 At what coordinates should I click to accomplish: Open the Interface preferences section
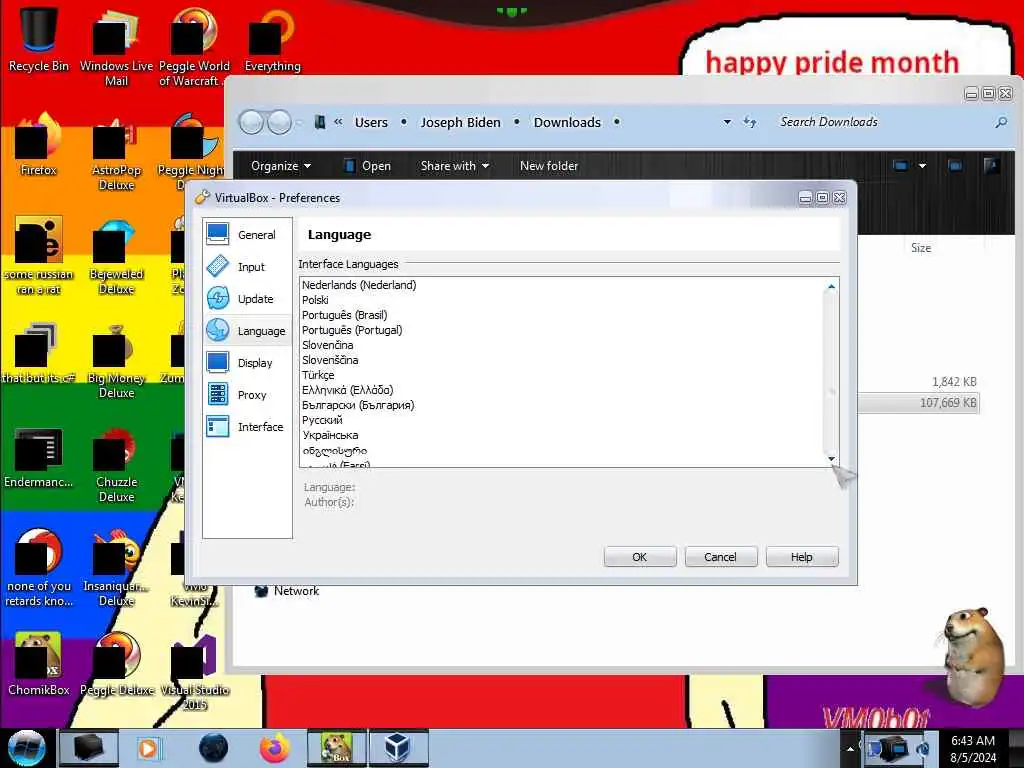click(x=247, y=426)
